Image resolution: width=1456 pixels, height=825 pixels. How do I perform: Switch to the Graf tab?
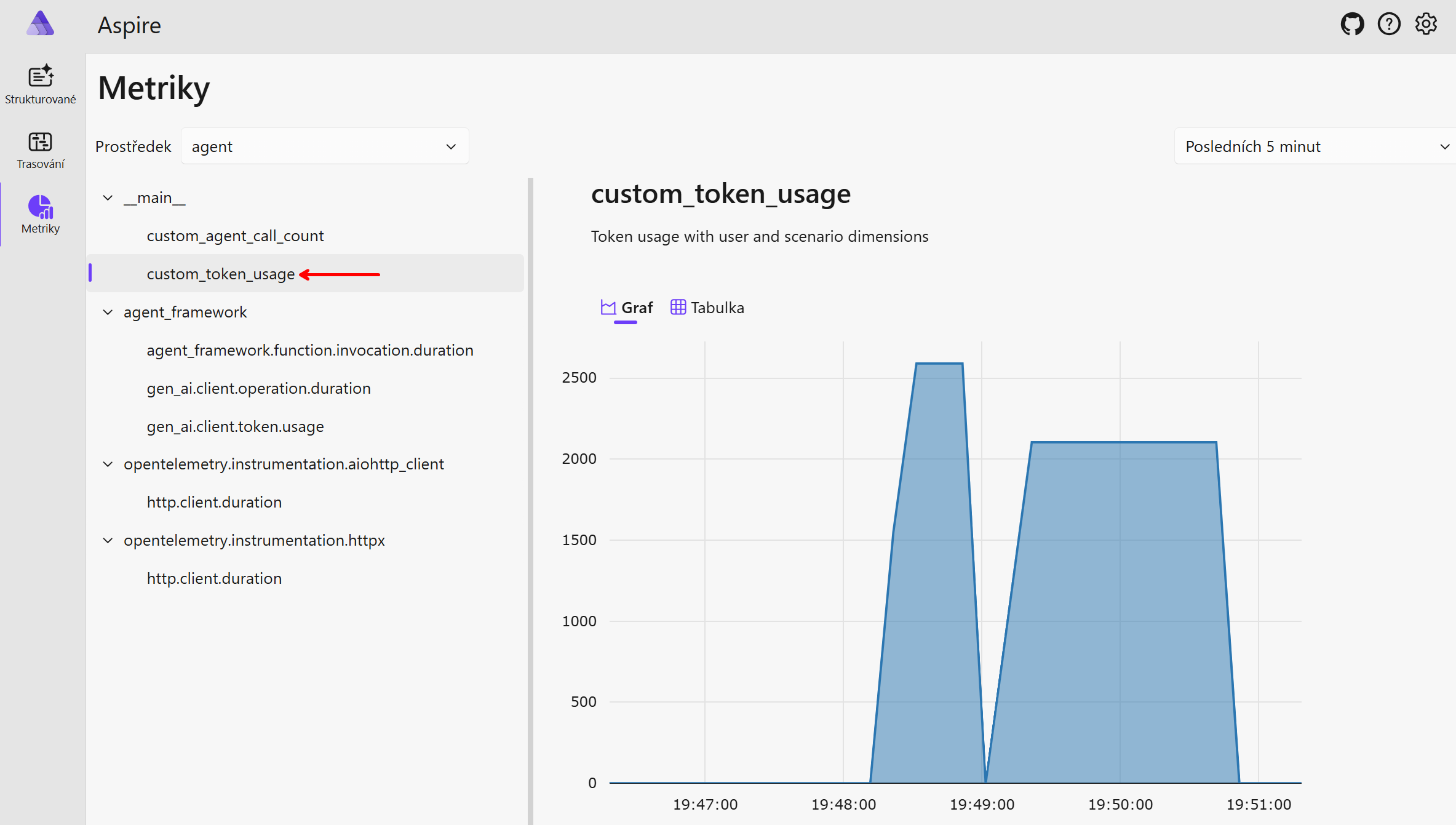click(627, 308)
